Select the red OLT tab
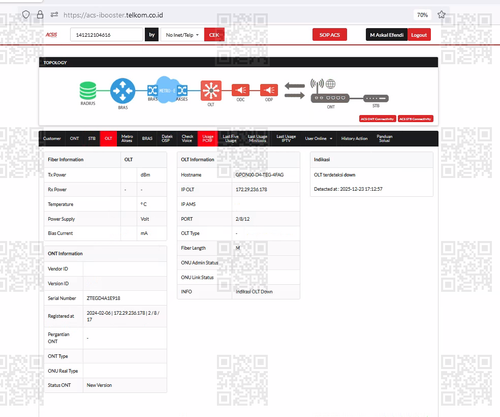 108,138
